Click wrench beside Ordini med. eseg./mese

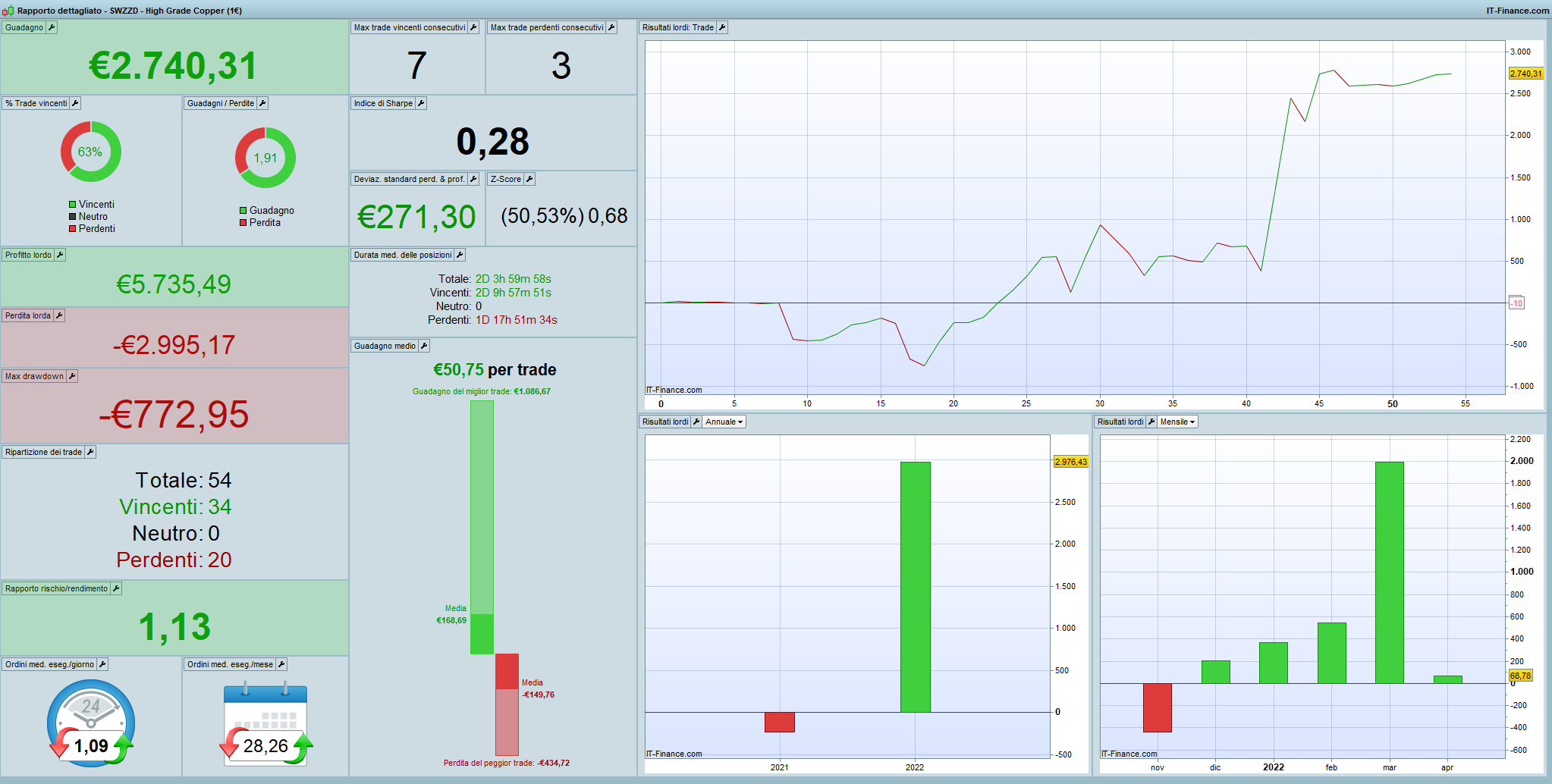(281, 664)
